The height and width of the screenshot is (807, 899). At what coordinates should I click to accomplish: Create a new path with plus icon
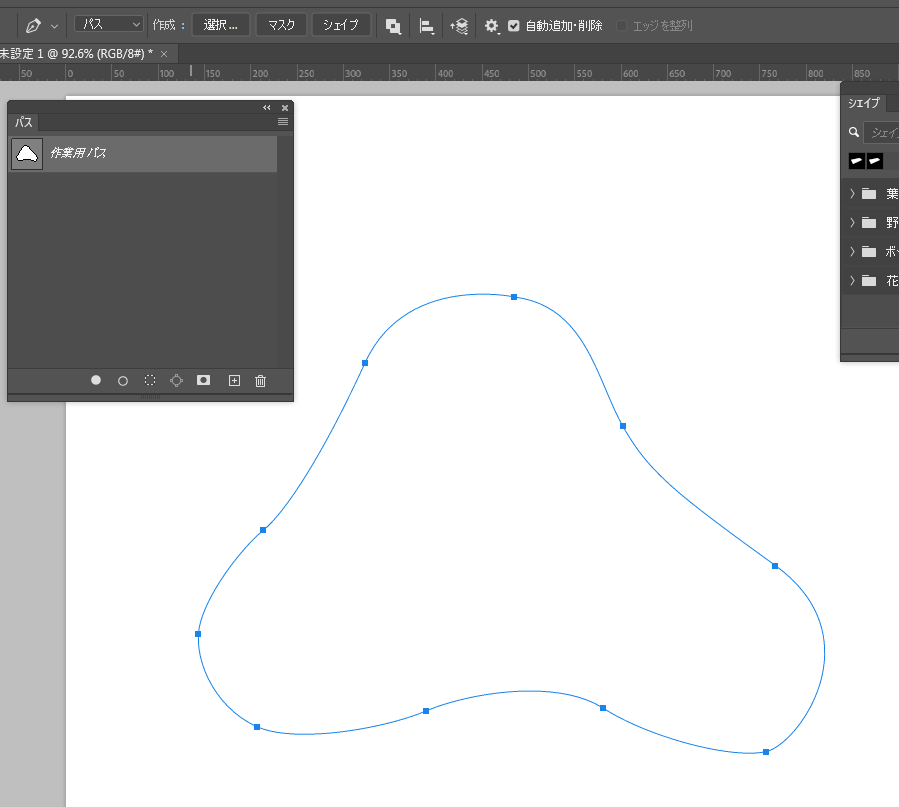coord(235,381)
